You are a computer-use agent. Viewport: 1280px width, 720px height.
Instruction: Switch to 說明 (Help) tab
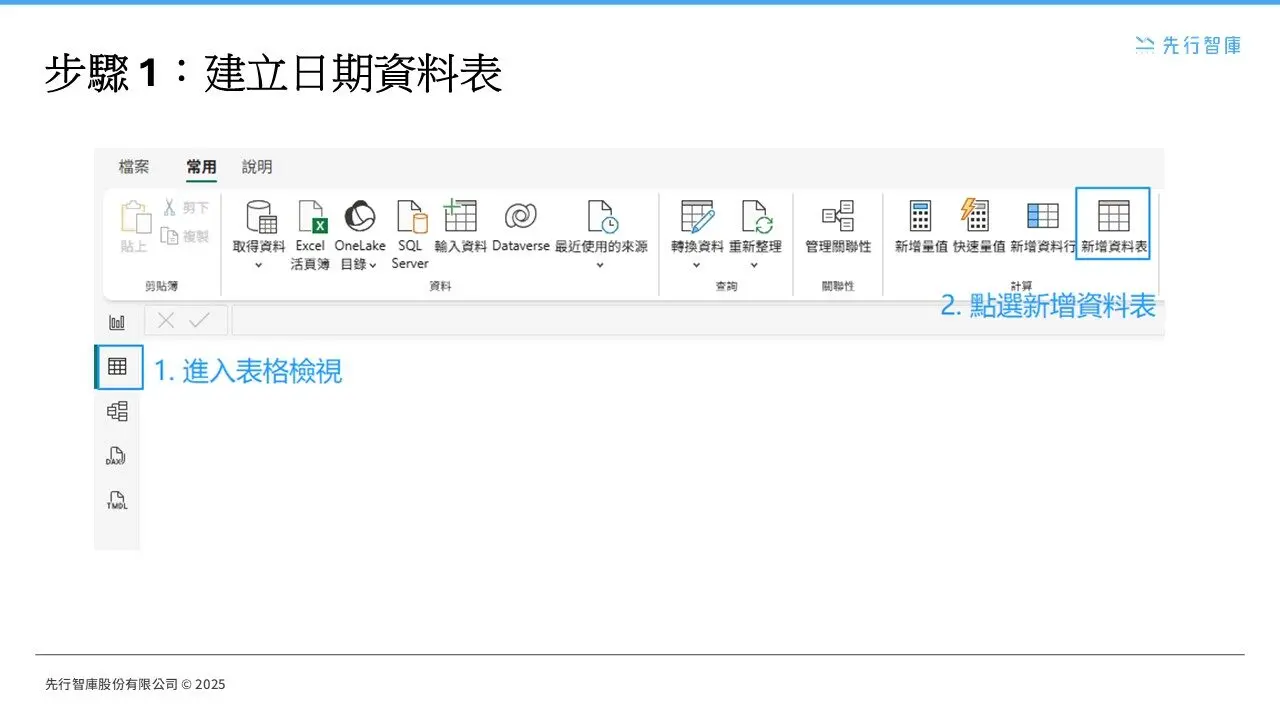(257, 167)
